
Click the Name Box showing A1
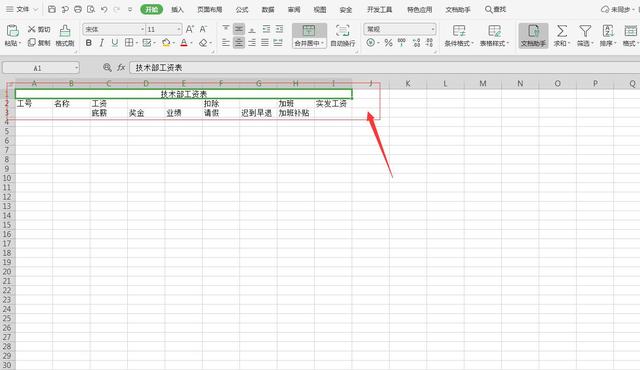pyautogui.click(x=41, y=68)
